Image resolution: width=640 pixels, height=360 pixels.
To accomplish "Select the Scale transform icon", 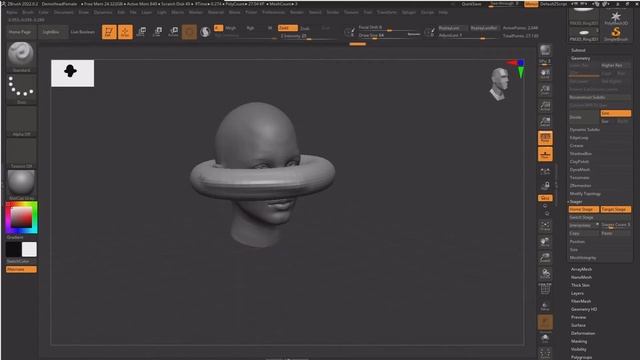I will 158,32.
